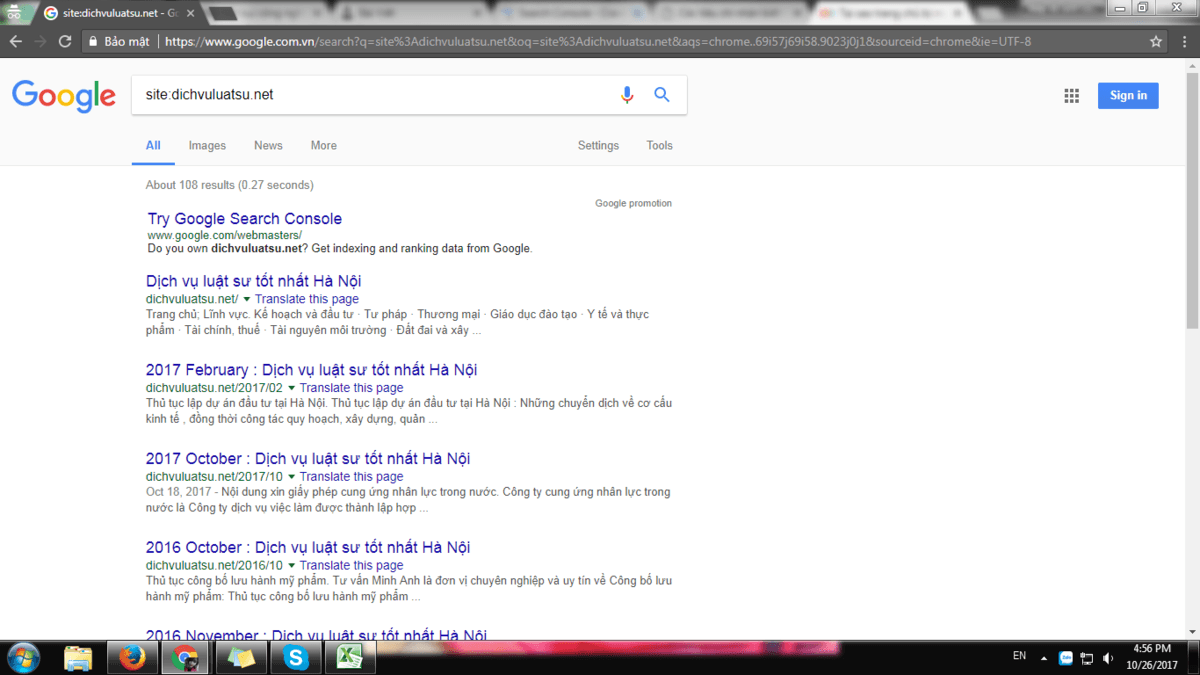The image size is (1200, 675).
Task: Open the More search categories menu
Action: (323, 146)
